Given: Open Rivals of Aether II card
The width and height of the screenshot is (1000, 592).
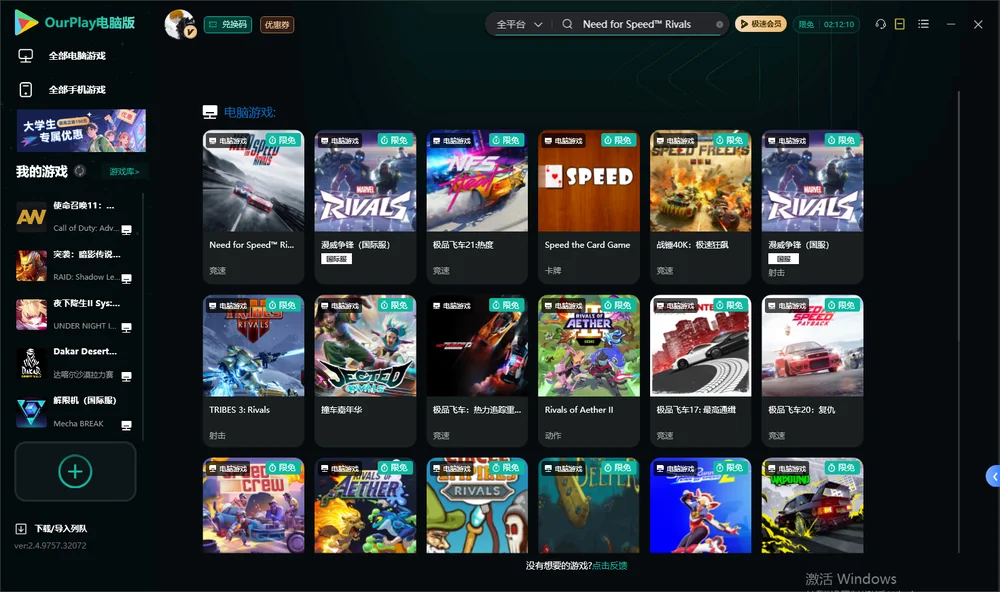Looking at the screenshot, I should coord(589,371).
